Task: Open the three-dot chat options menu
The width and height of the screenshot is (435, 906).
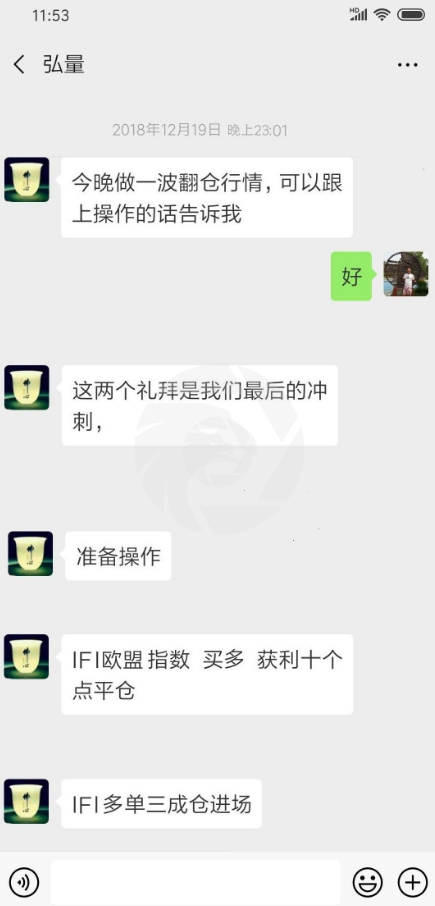Action: (407, 65)
